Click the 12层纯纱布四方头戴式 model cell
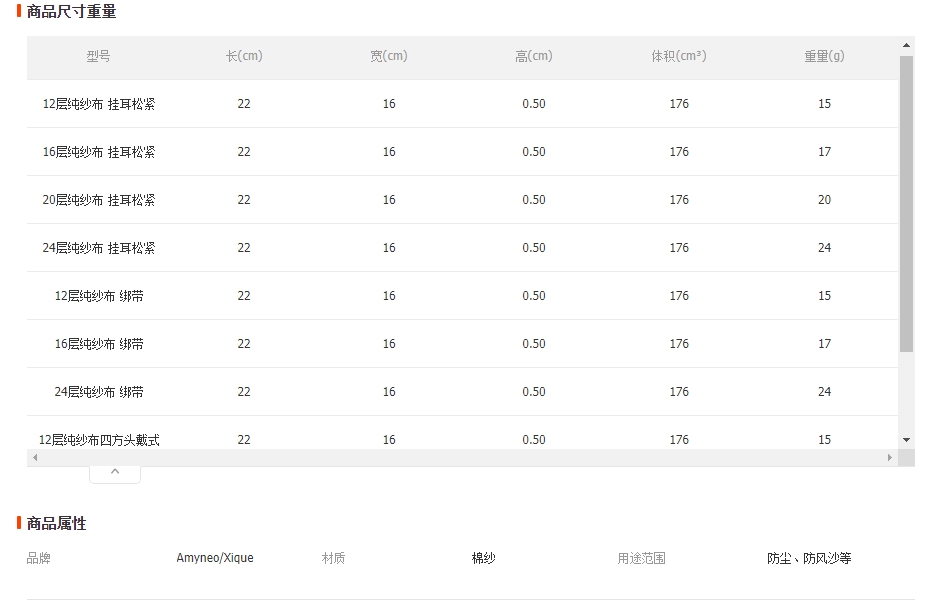The image size is (939, 609). (x=99, y=440)
